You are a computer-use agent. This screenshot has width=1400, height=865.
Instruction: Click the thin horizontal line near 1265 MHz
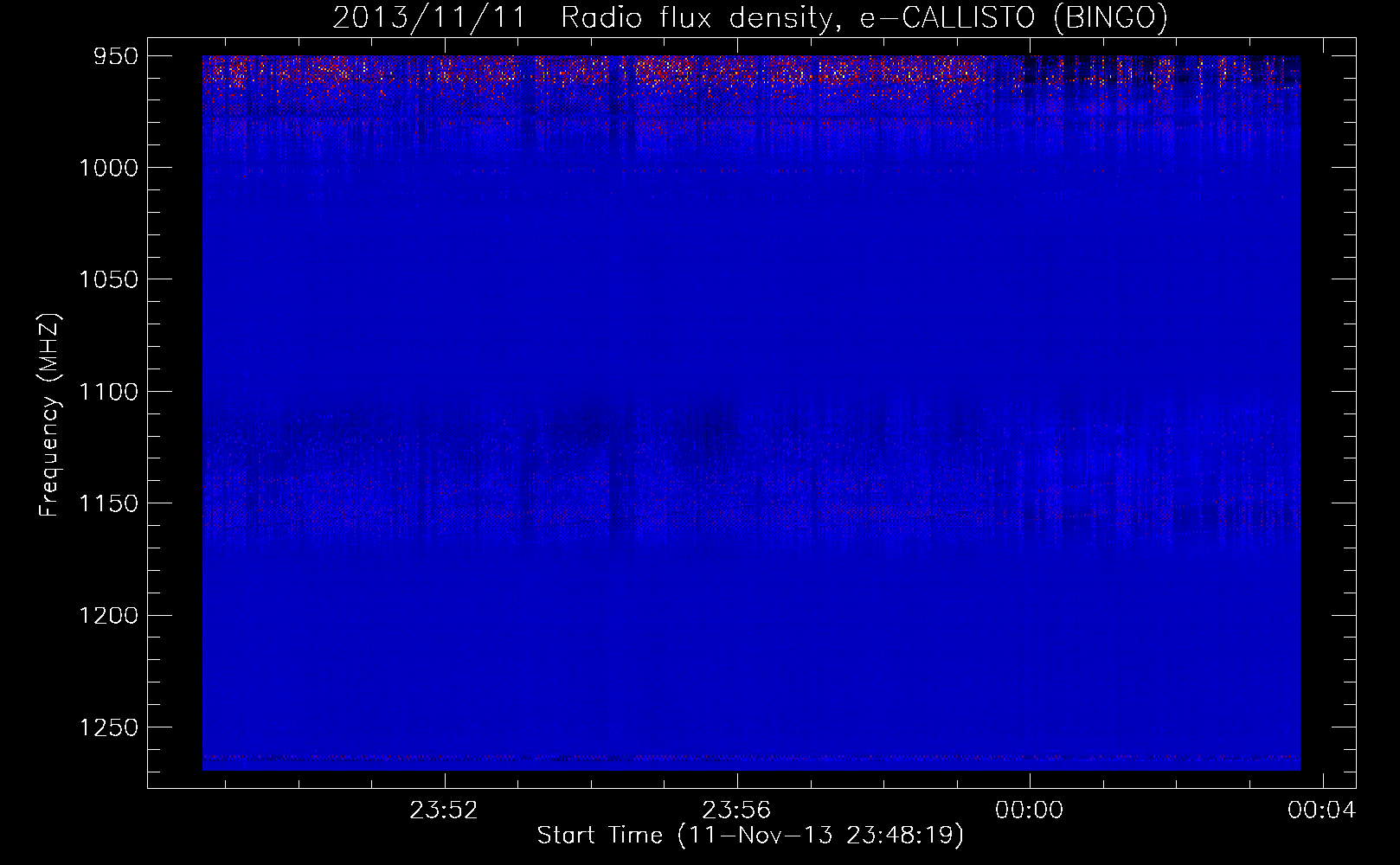click(x=751, y=758)
